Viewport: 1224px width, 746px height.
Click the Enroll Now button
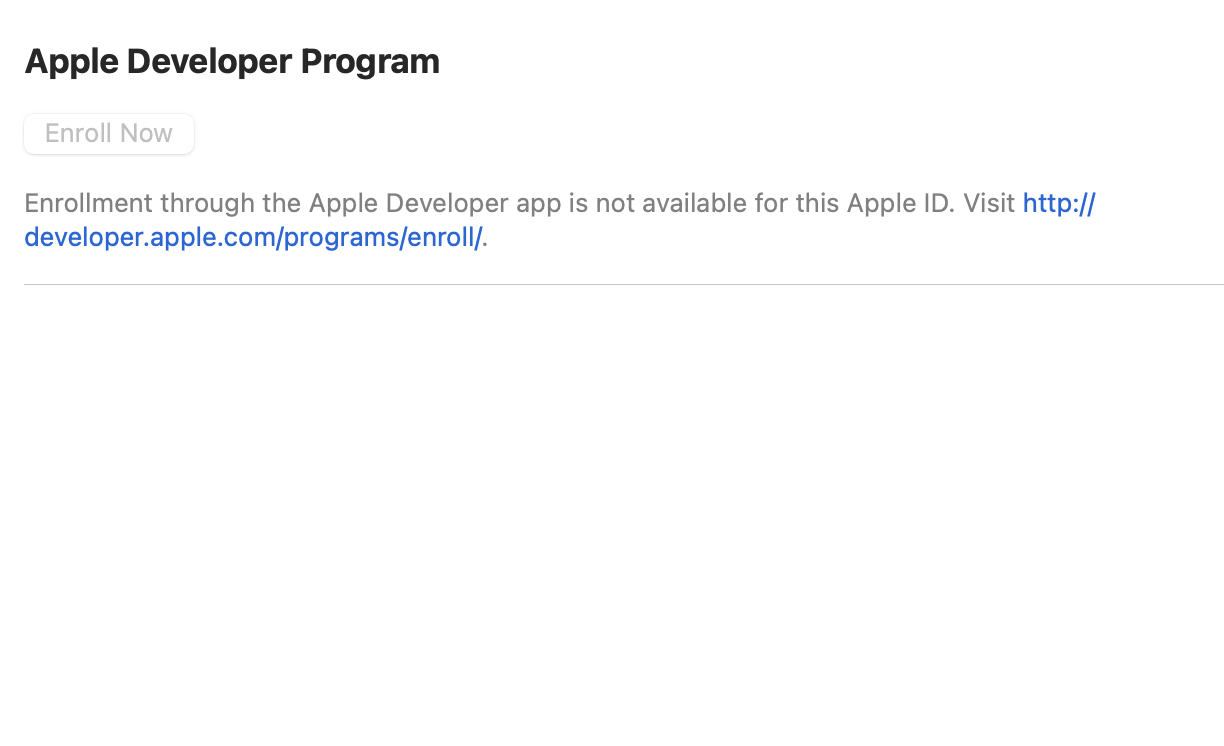pyautogui.click(x=109, y=134)
